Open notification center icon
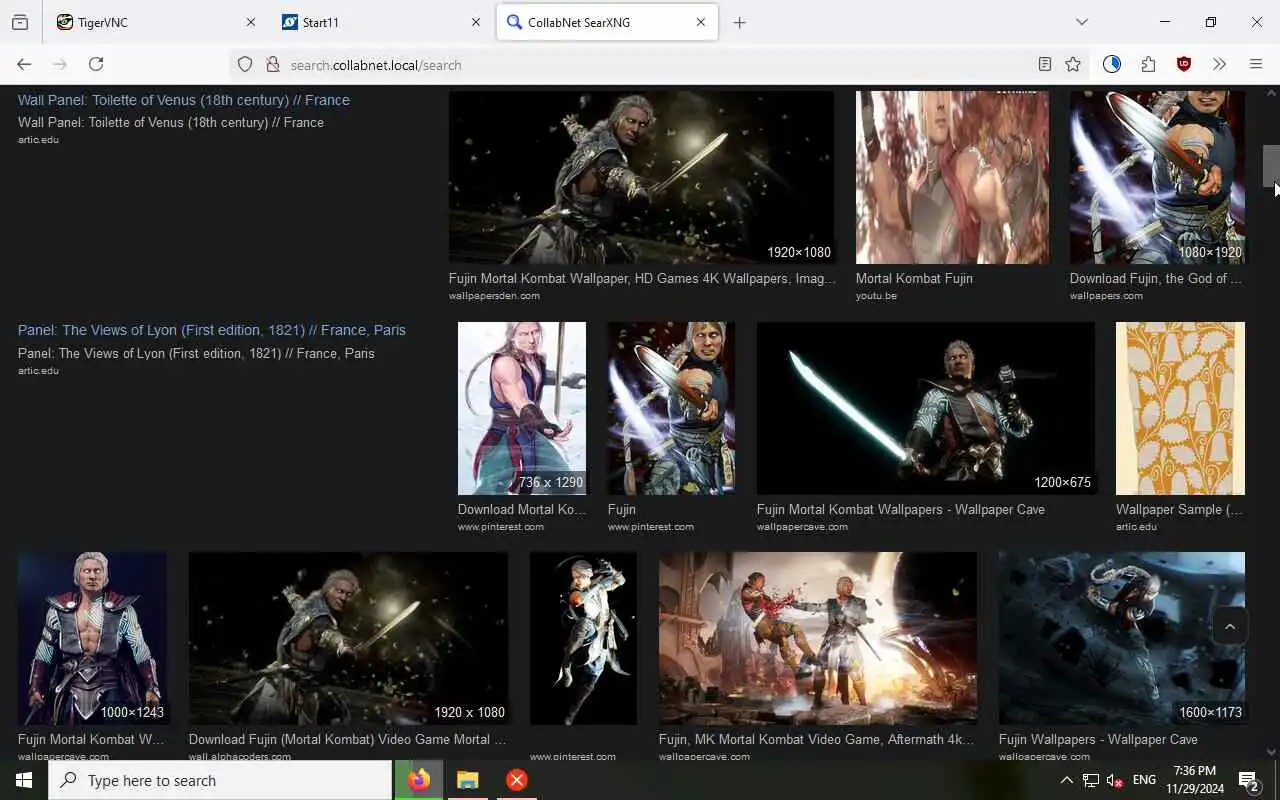1280x800 pixels. pos(1248,780)
